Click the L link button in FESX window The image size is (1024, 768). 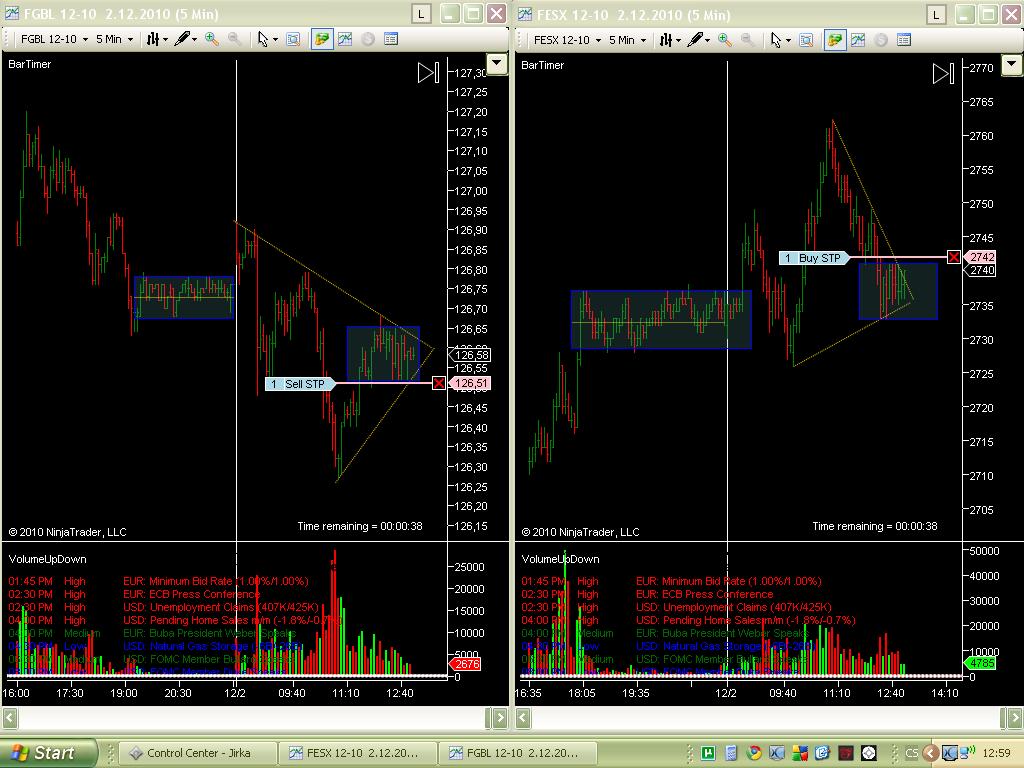tap(936, 14)
